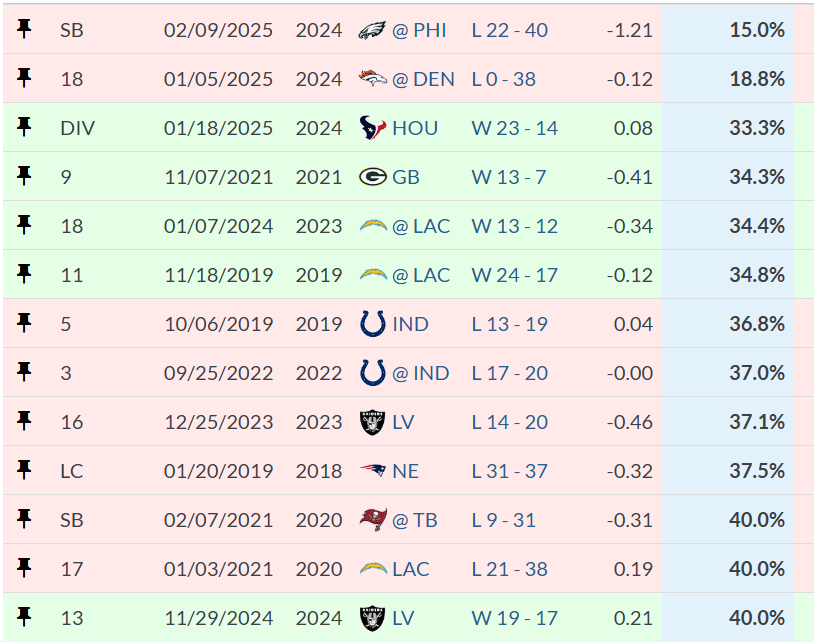Screen dimensions: 814x642
Task: Select the 15.0% percentage cell
Action: pyautogui.click(x=728, y=30)
